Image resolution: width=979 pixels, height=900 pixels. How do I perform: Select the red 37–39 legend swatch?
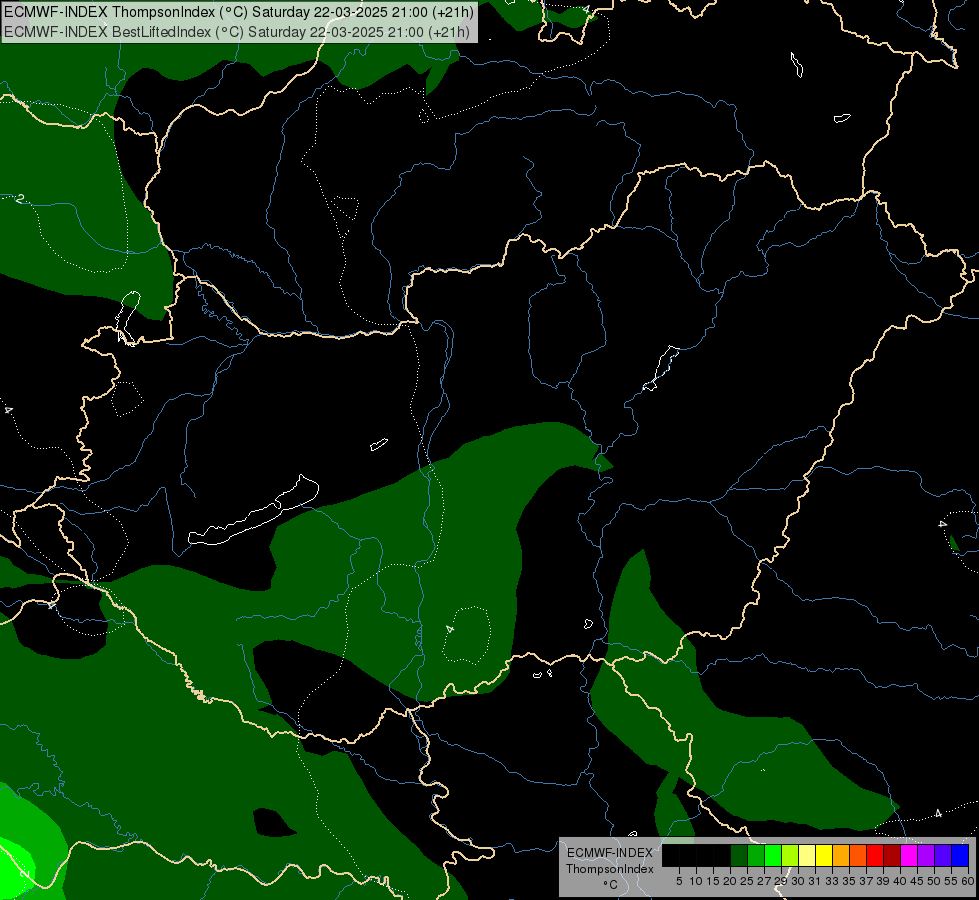click(x=875, y=855)
